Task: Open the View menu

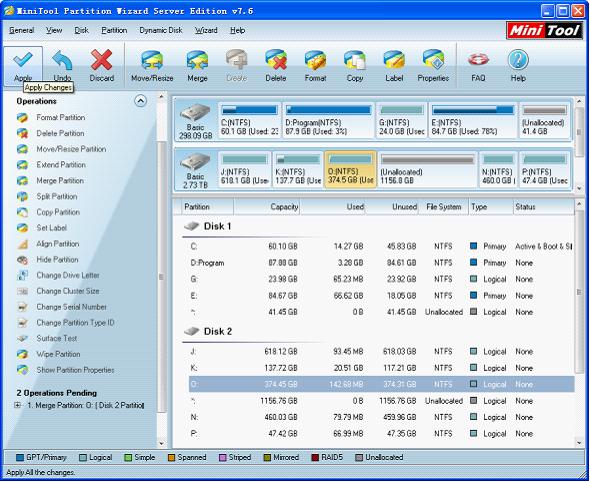Action: click(x=54, y=30)
